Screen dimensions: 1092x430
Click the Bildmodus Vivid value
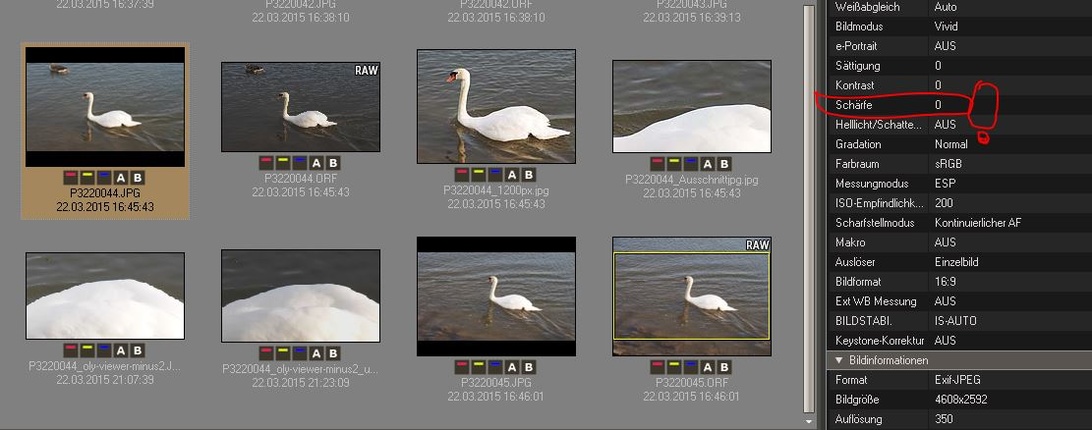(x=946, y=27)
